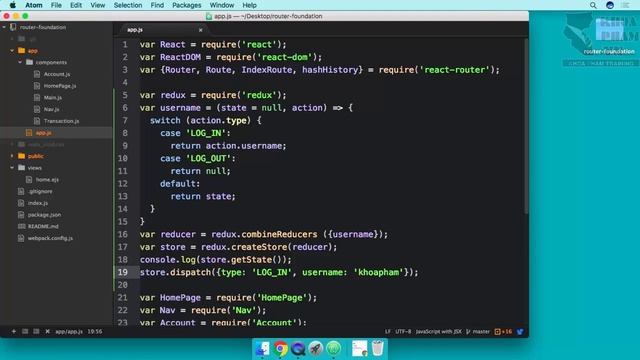Click the app folder icon

click(x=22, y=51)
